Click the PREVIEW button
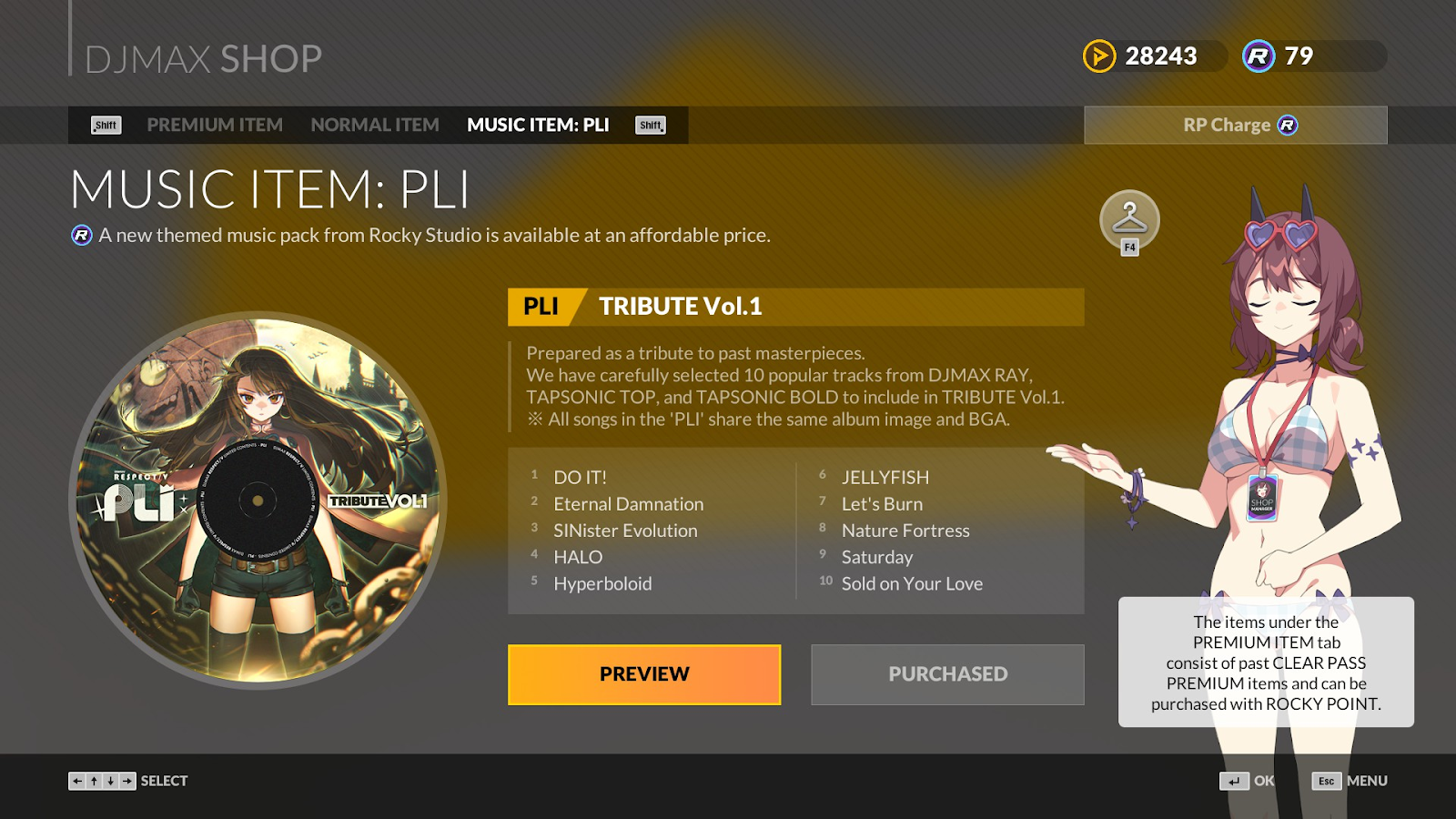 click(x=644, y=674)
